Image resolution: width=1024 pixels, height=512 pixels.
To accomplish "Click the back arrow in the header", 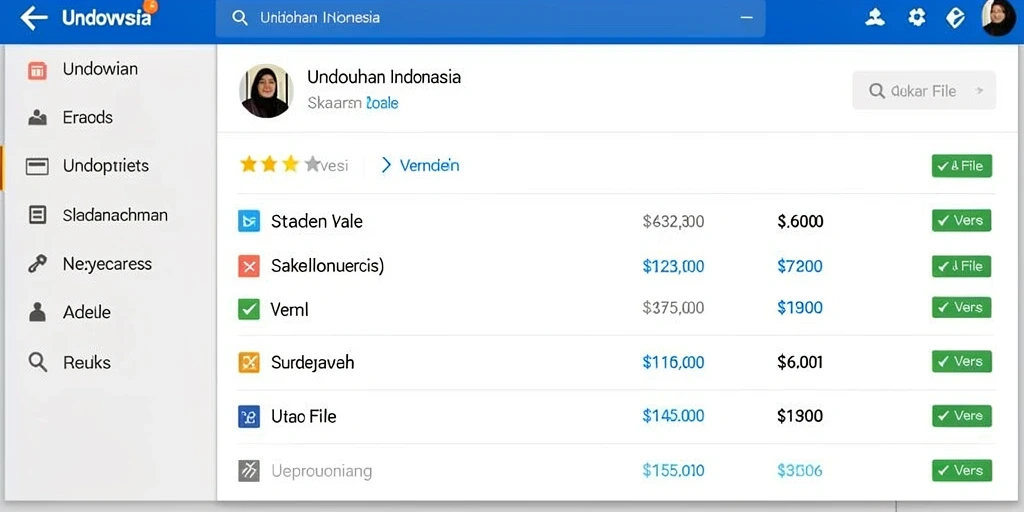I will coord(33,18).
